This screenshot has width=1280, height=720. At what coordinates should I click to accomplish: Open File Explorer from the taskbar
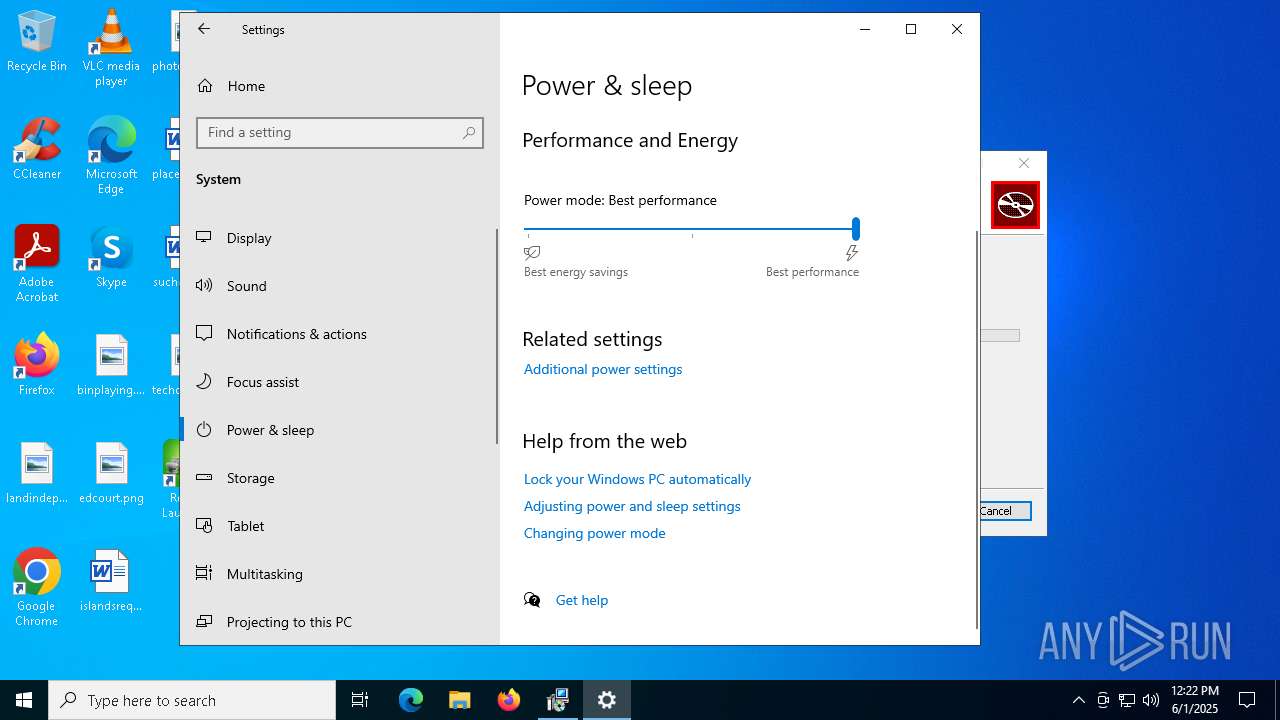tap(460, 700)
